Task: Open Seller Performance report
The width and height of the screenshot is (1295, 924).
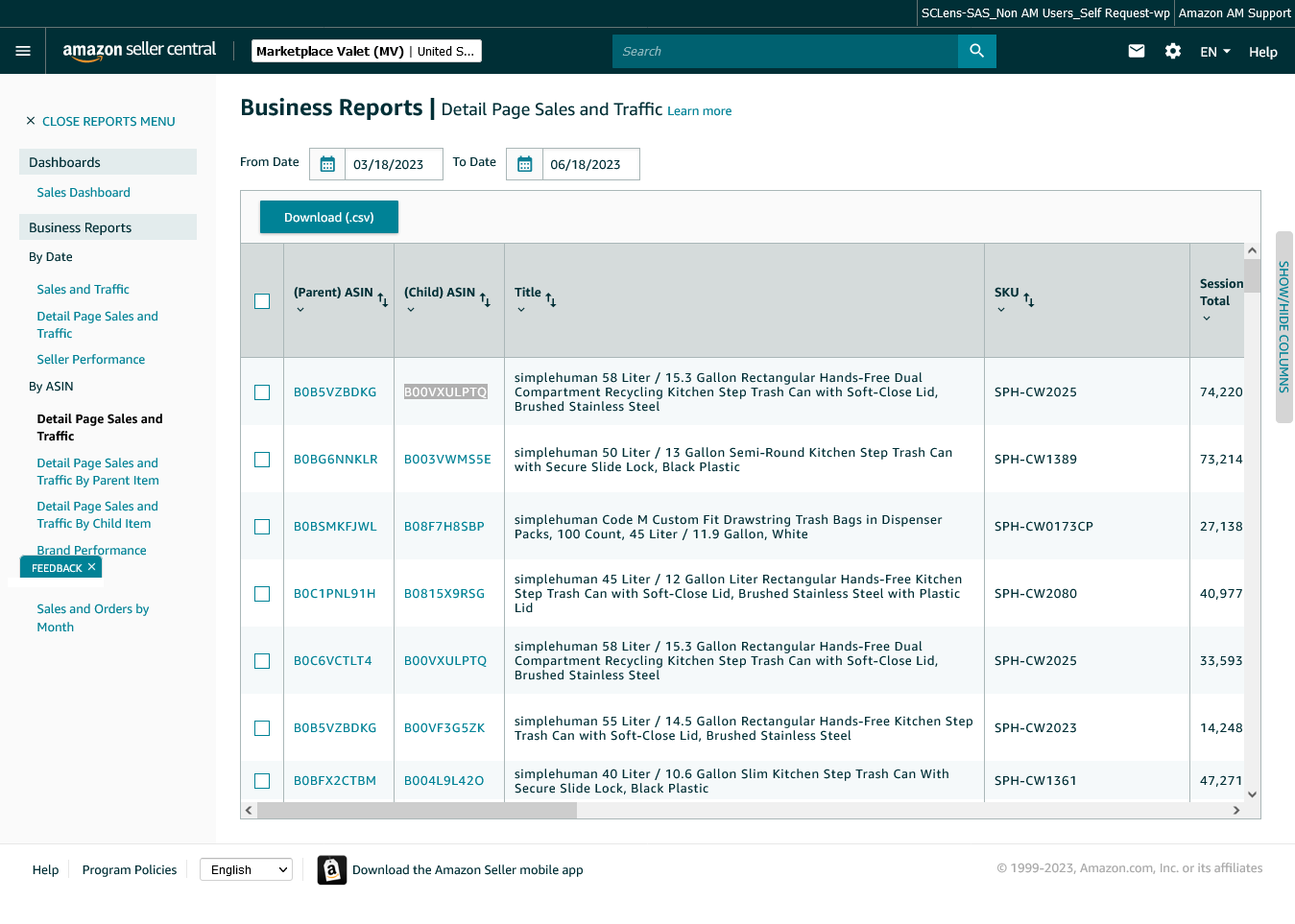Action: (91, 360)
